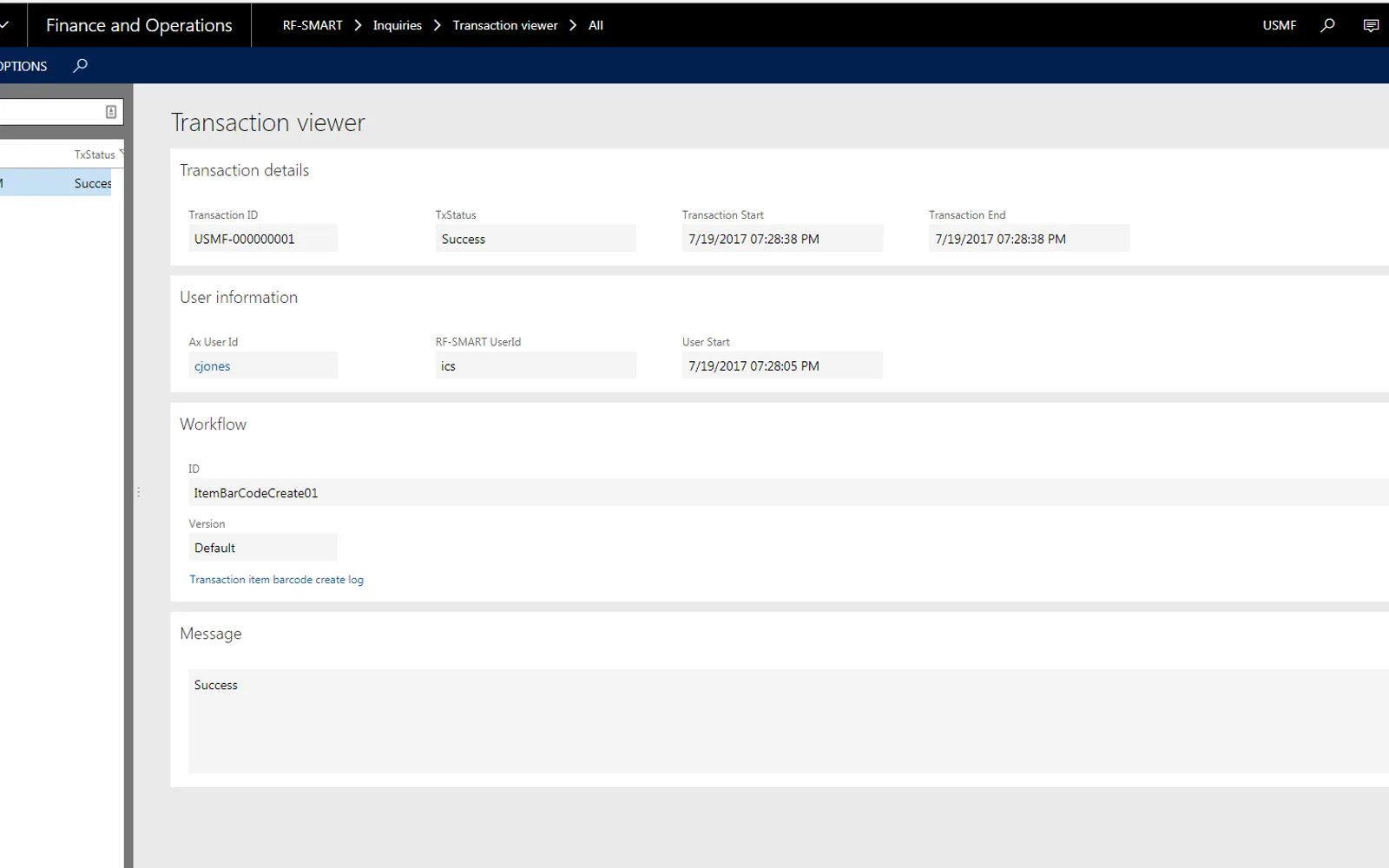This screenshot has height=868, width=1389.
Task: Collapse the Transaction details section header
Action: pos(244,170)
